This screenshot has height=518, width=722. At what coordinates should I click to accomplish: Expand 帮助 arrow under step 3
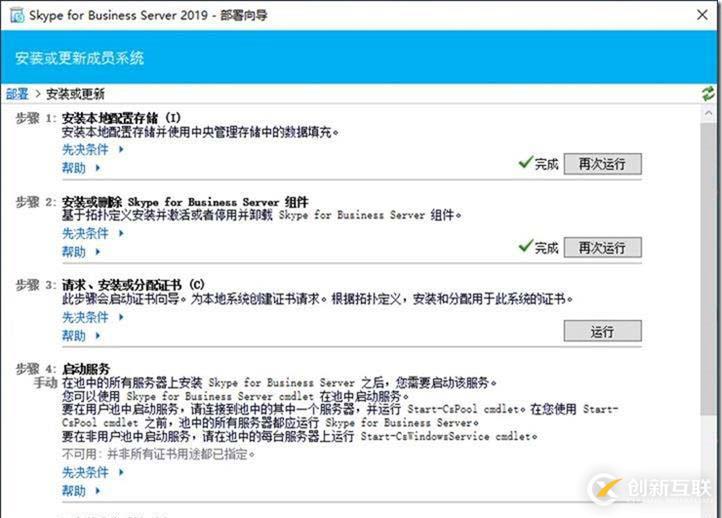coord(98,336)
